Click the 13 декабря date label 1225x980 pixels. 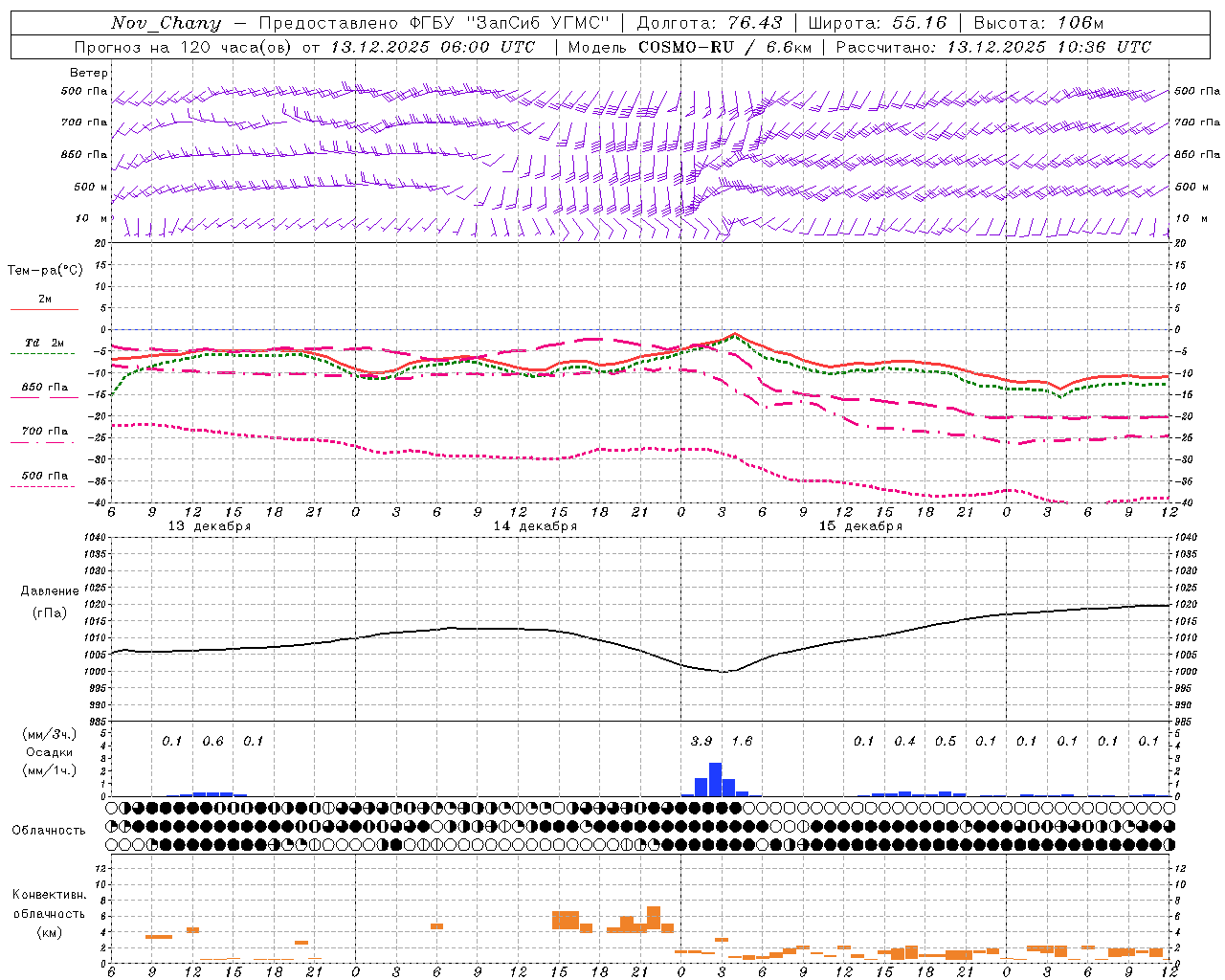210,526
